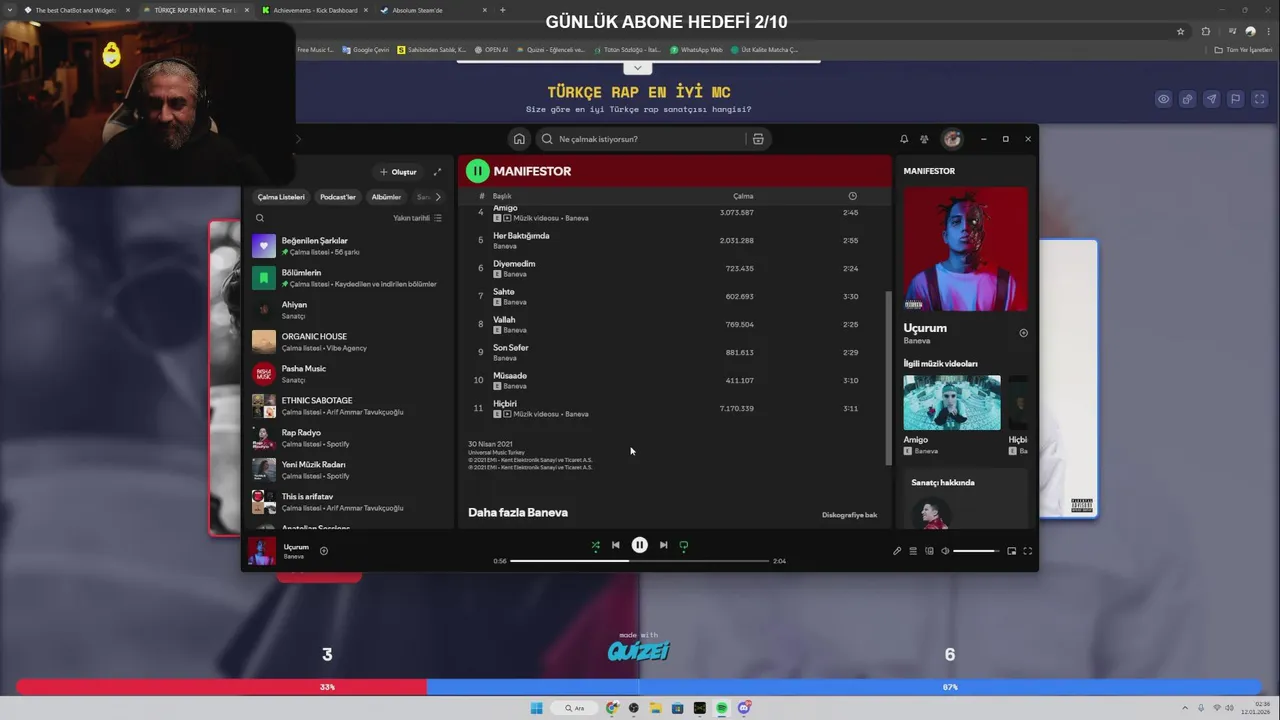The width and height of the screenshot is (1280, 720).
Task: Sort tracks by the 'Çalma' column header
Action: pos(743,196)
